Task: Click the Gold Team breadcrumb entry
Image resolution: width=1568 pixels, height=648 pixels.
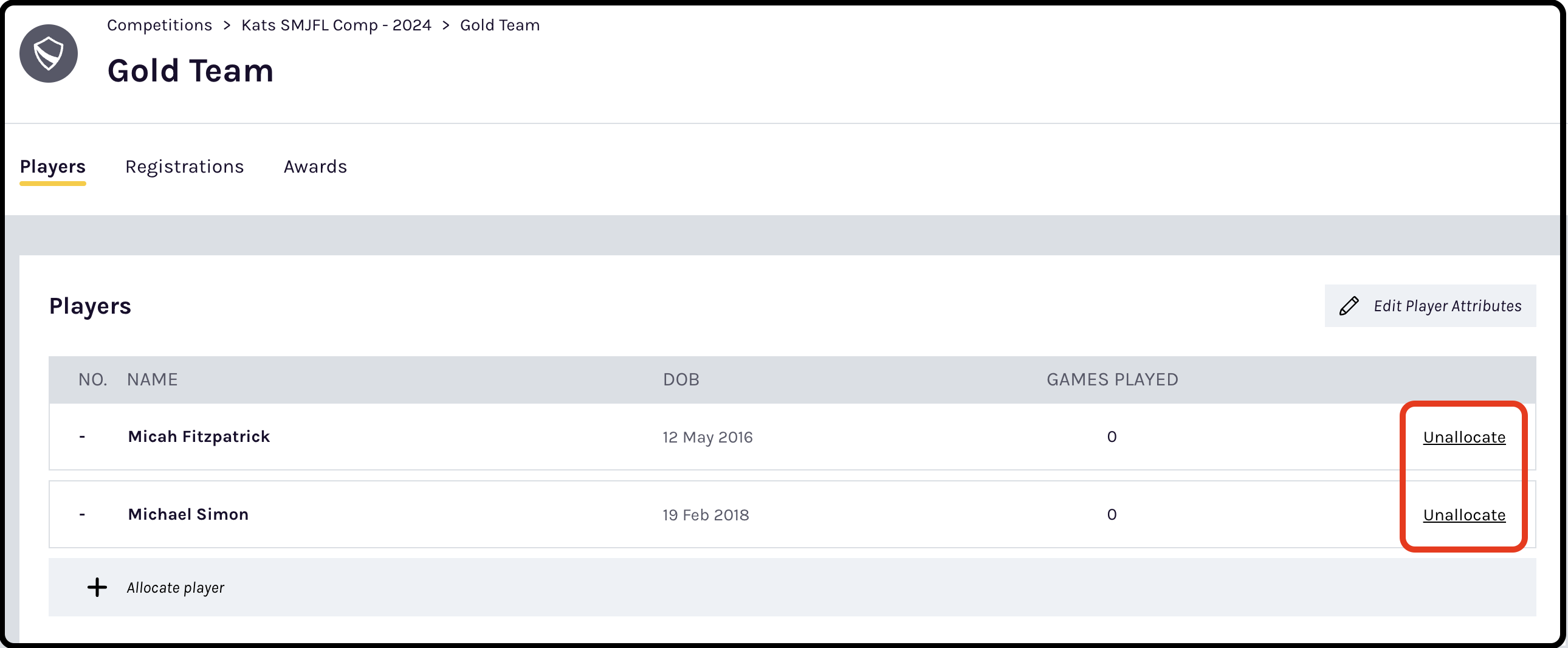Action: click(x=499, y=25)
